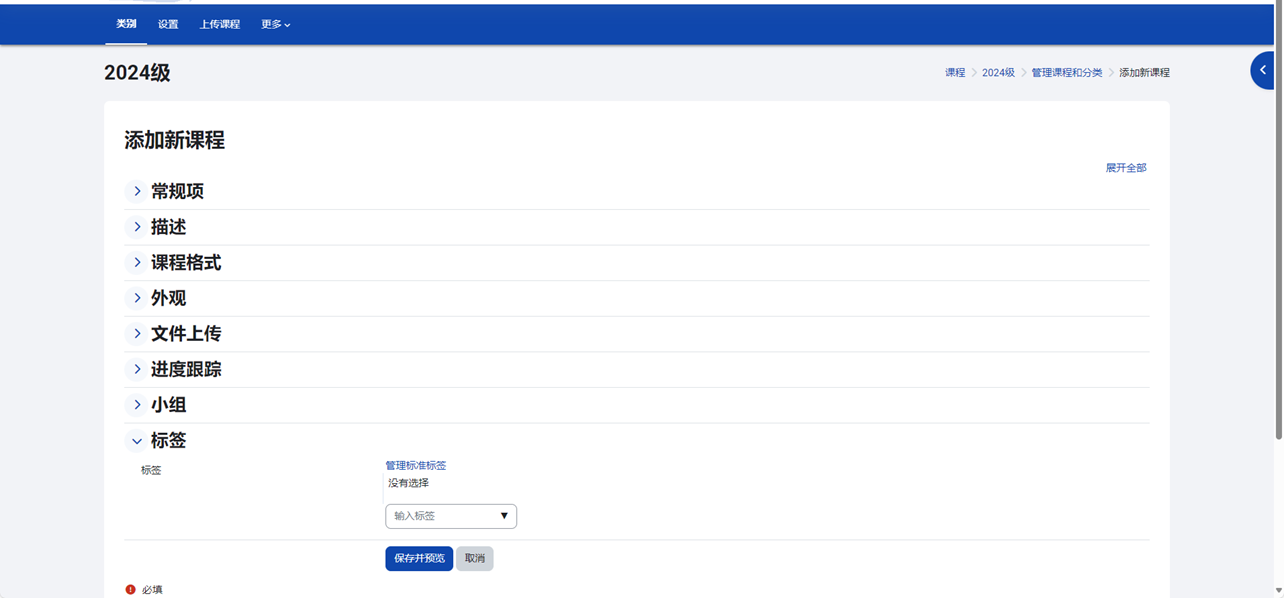Expand the 文件上传 section chevron
This screenshot has width=1284, height=598.
137,334
